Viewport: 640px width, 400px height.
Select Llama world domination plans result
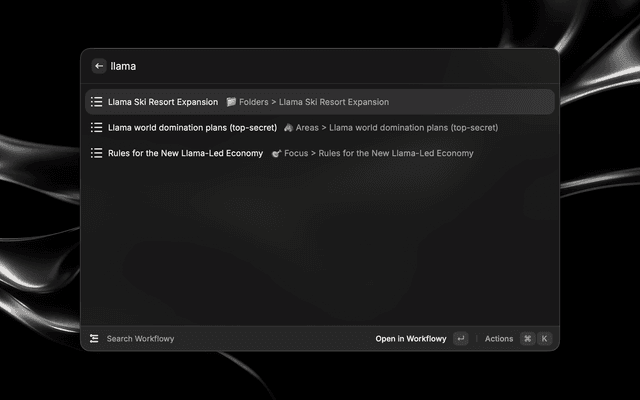[x=320, y=127]
